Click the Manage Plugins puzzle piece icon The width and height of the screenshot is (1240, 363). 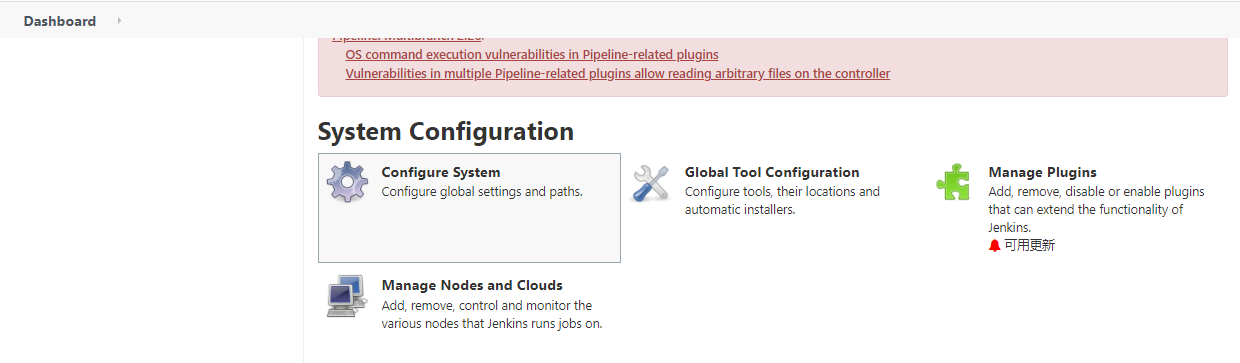pyautogui.click(x=954, y=182)
